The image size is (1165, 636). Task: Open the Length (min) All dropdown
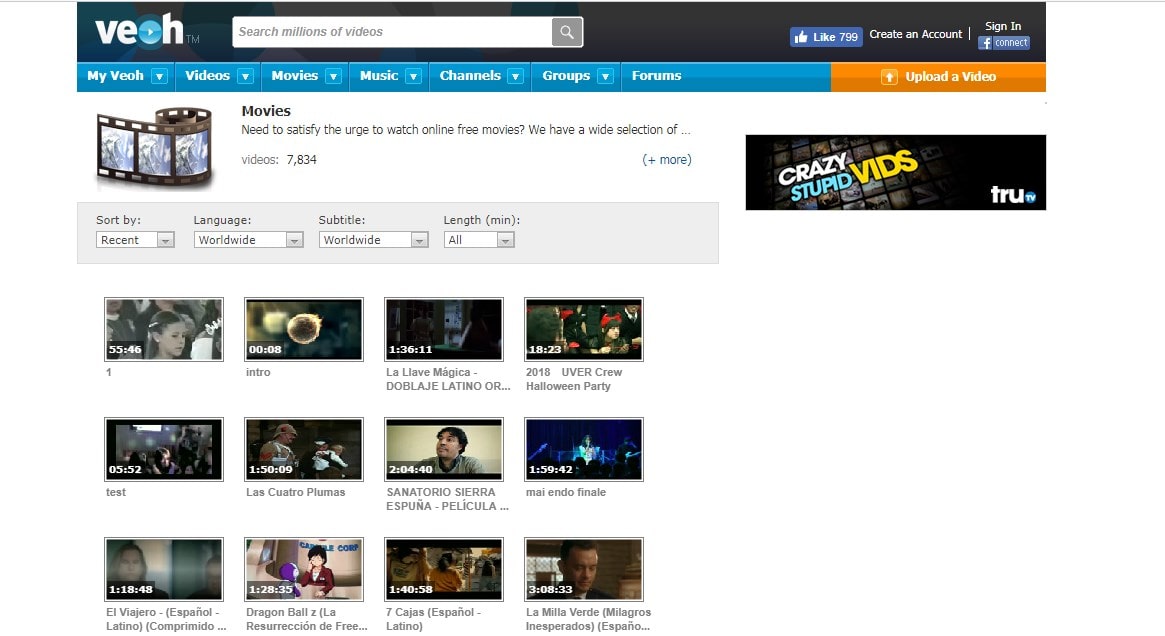(479, 240)
